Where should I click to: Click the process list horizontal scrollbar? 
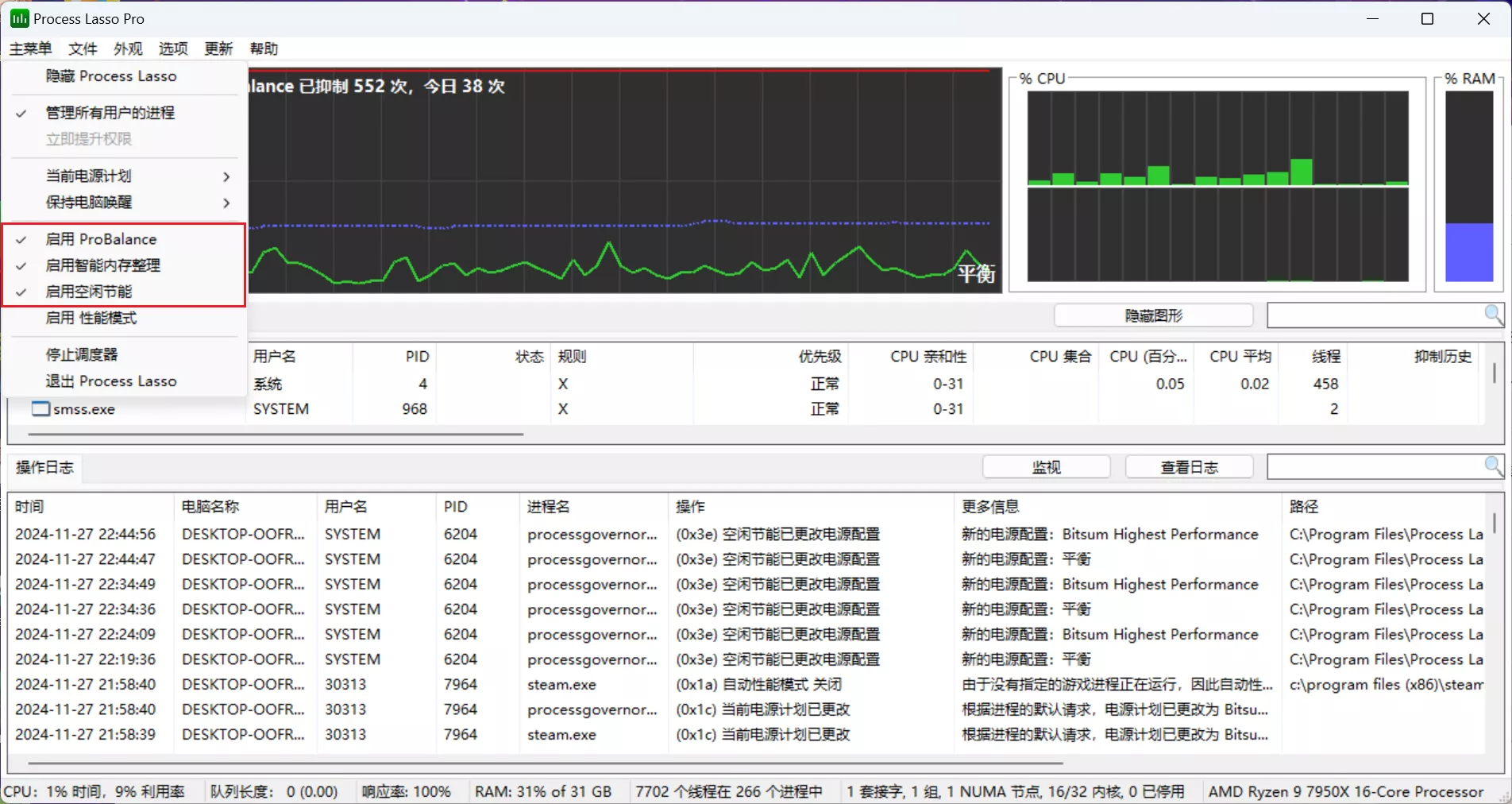(276, 435)
